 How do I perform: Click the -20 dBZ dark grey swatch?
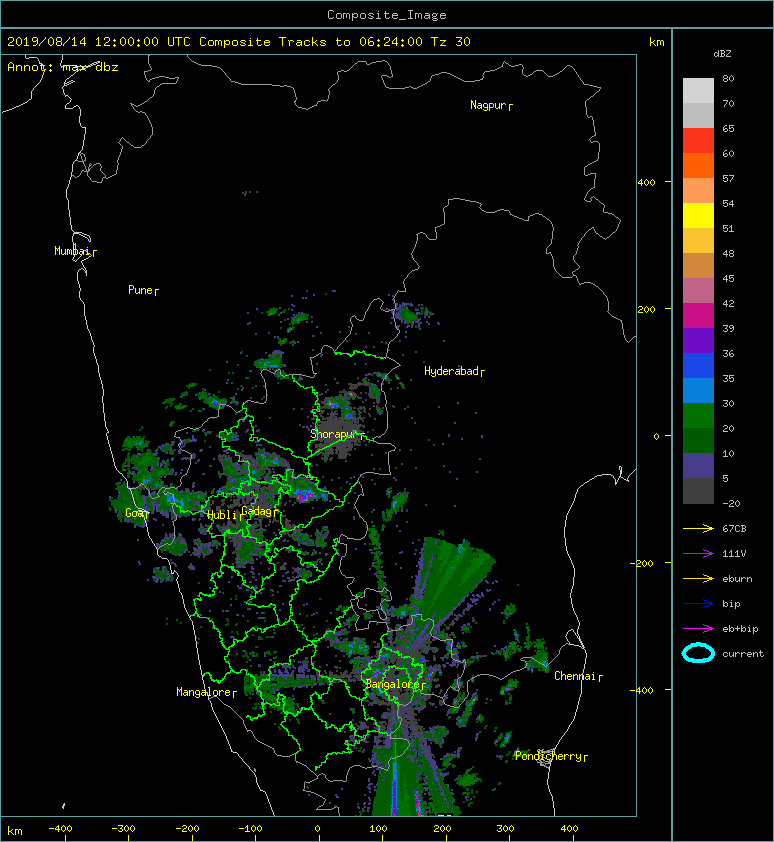tap(698, 490)
